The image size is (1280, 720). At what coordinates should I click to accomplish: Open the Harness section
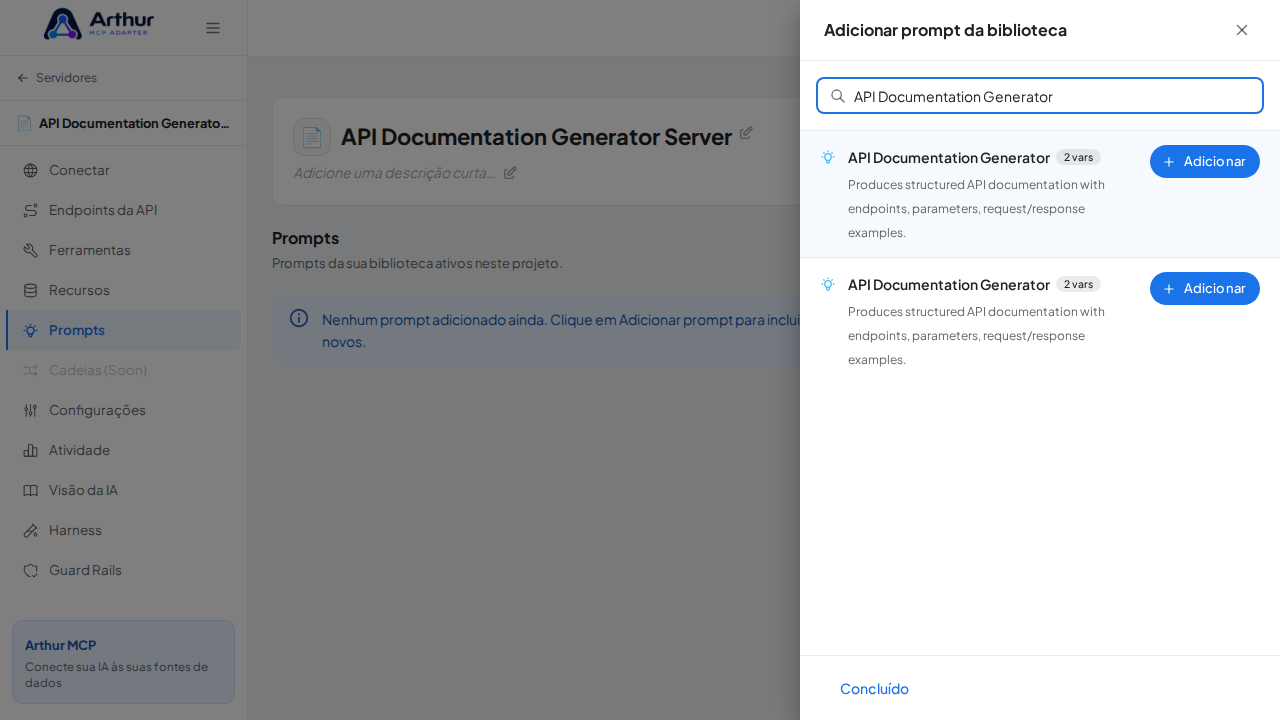pyautogui.click(x=124, y=530)
